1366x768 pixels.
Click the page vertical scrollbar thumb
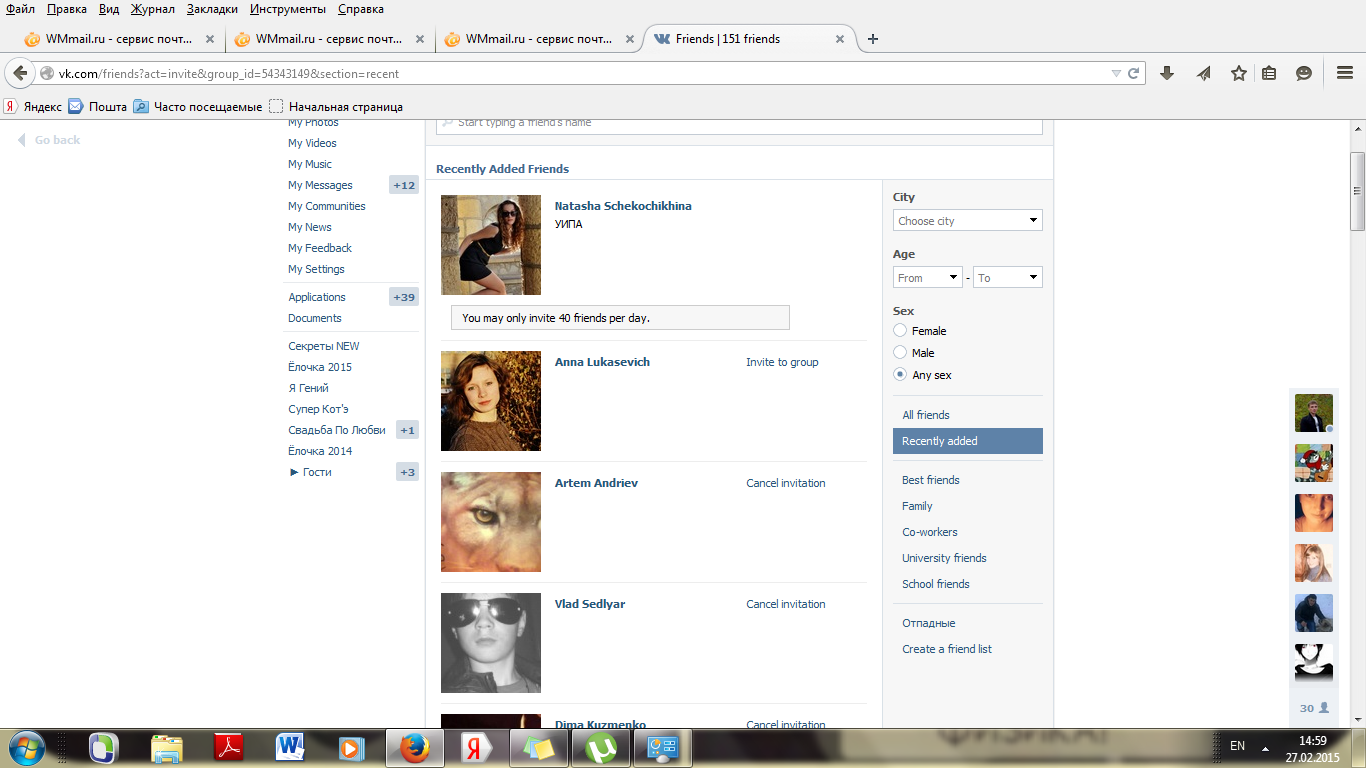pos(1357,191)
